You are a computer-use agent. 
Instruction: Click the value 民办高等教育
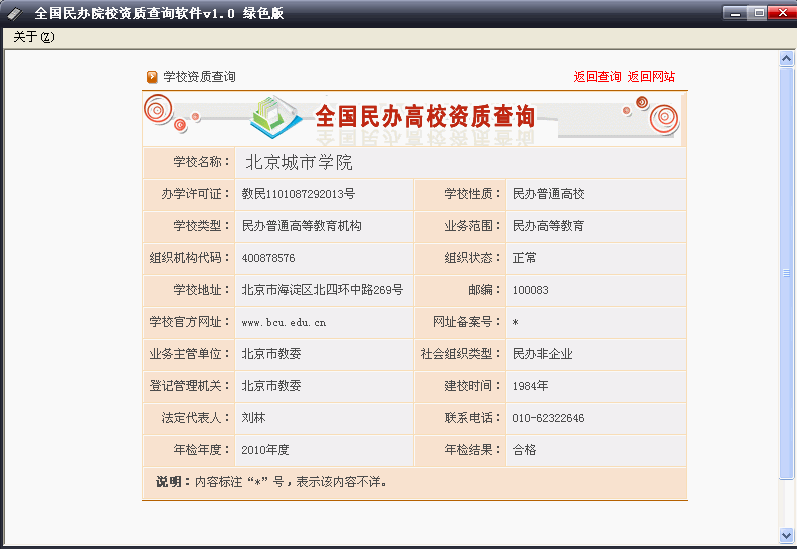(x=548, y=226)
